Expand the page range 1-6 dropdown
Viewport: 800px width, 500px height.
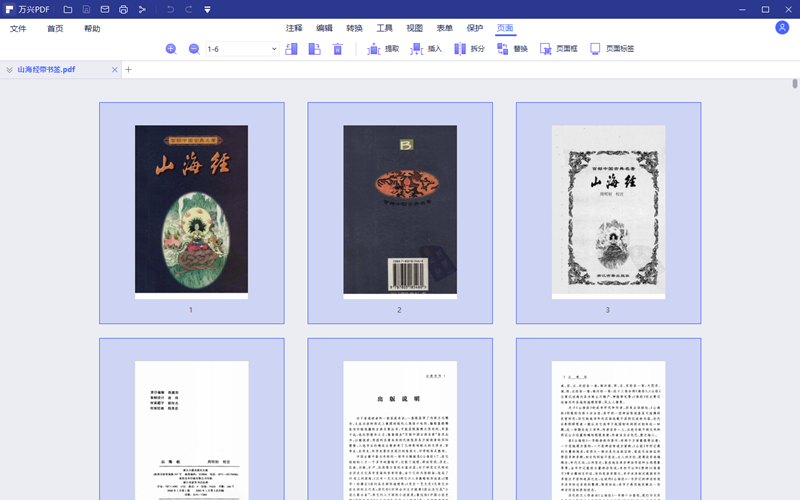274,49
